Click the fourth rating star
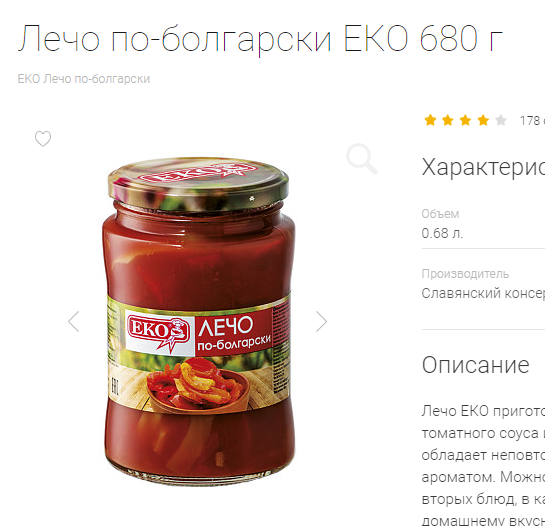The width and height of the screenshot is (545, 526). tap(483, 120)
